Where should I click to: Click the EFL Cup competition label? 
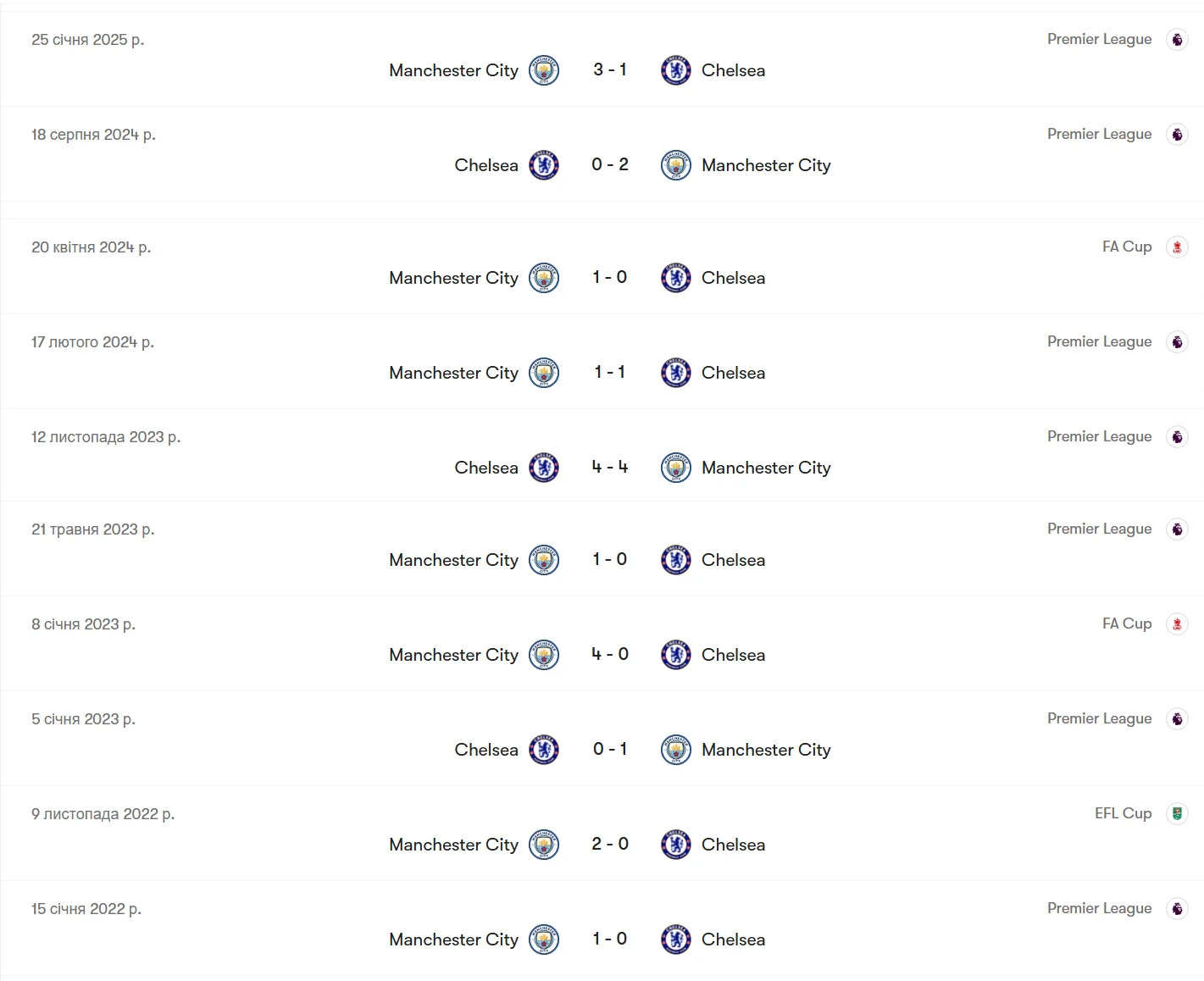pos(1123,813)
